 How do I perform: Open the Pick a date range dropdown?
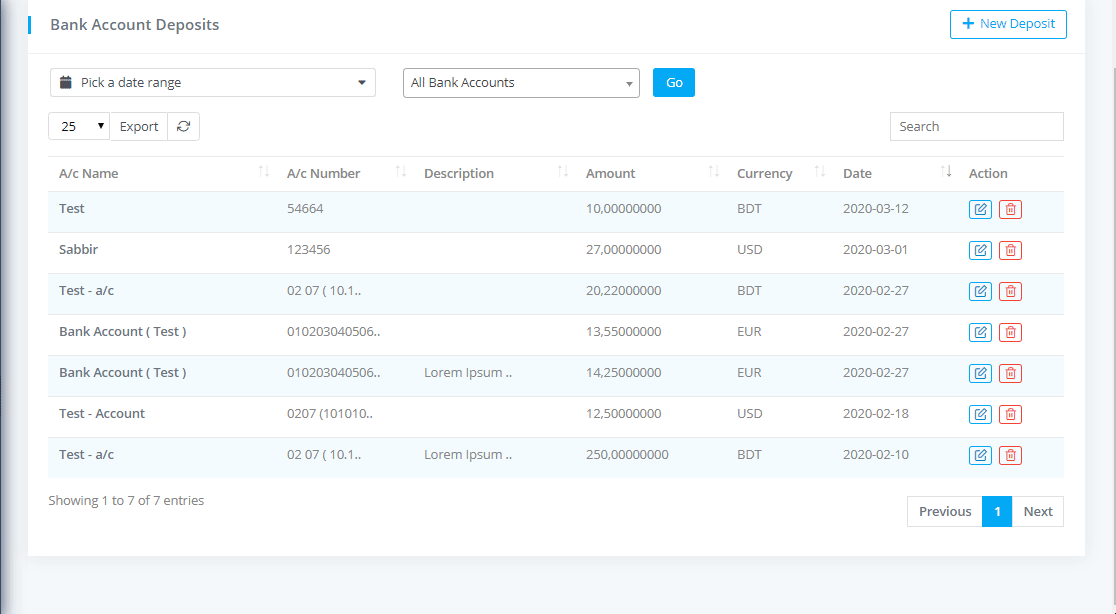click(212, 83)
